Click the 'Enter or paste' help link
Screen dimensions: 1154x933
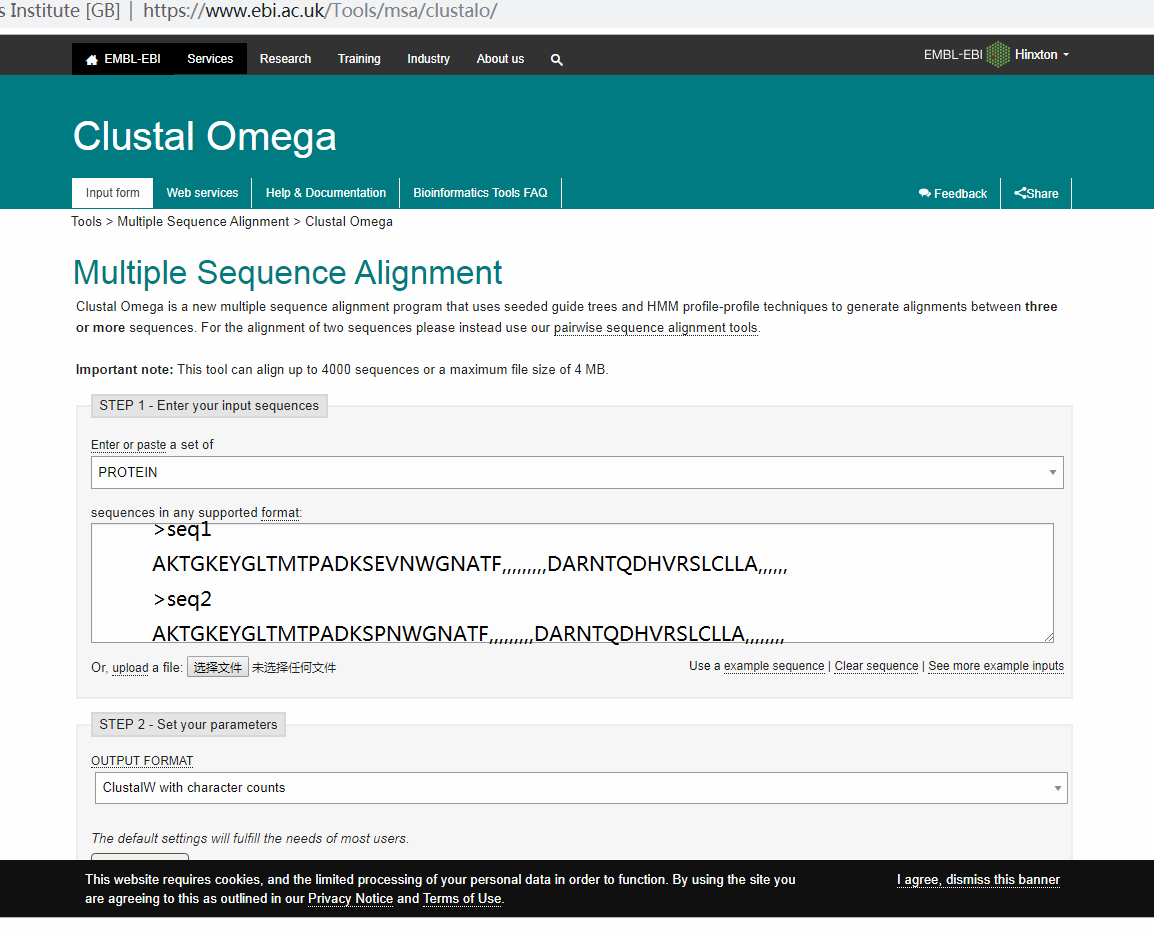[x=129, y=445]
